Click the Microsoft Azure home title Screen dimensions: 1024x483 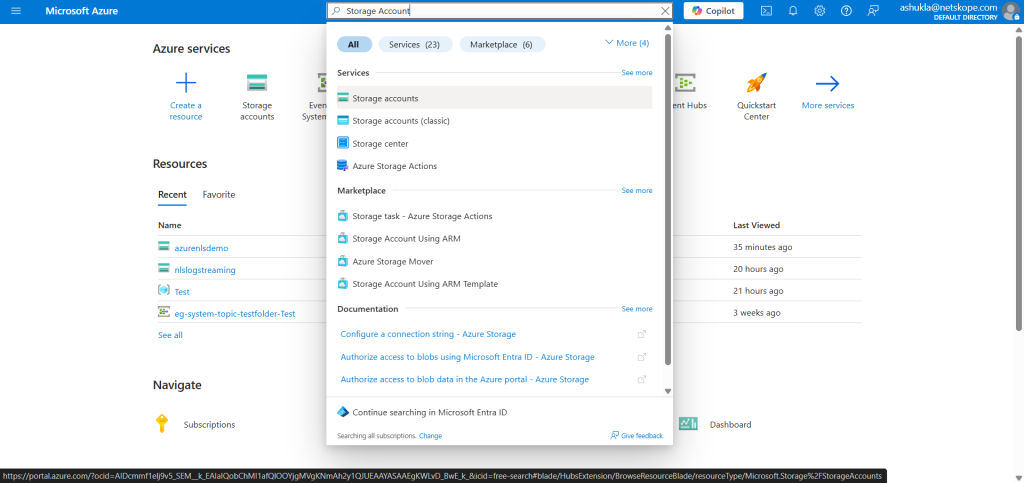[80, 11]
